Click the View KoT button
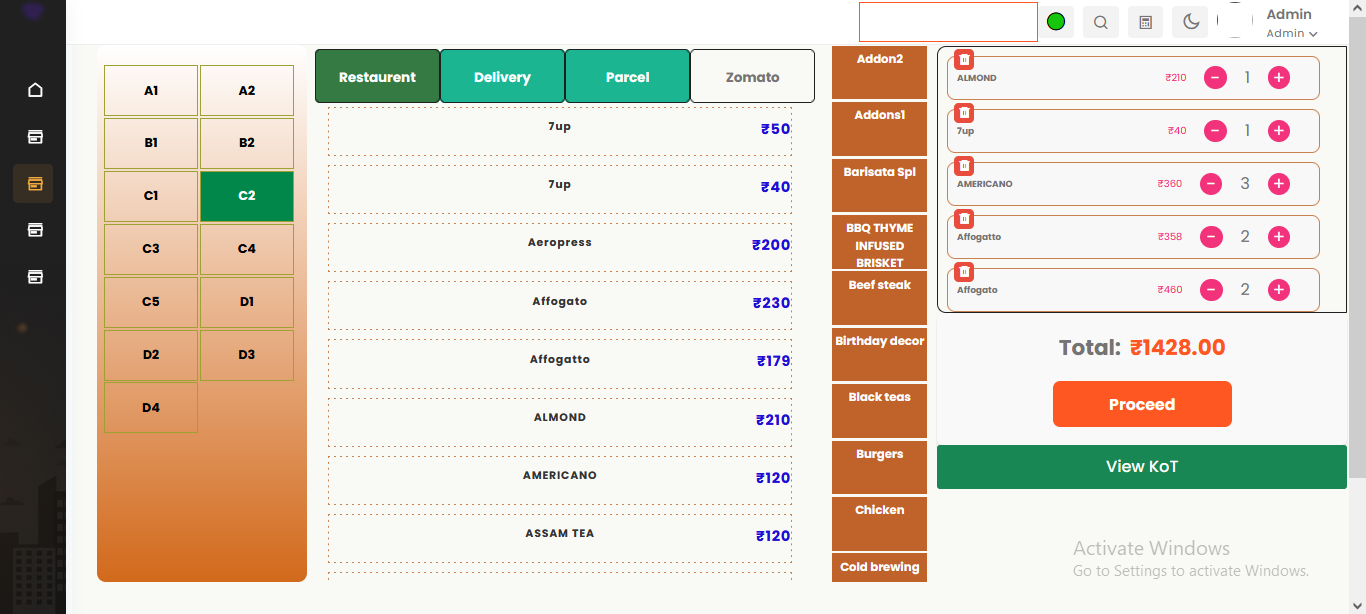Viewport: 1366px width, 614px height. 1141,467
